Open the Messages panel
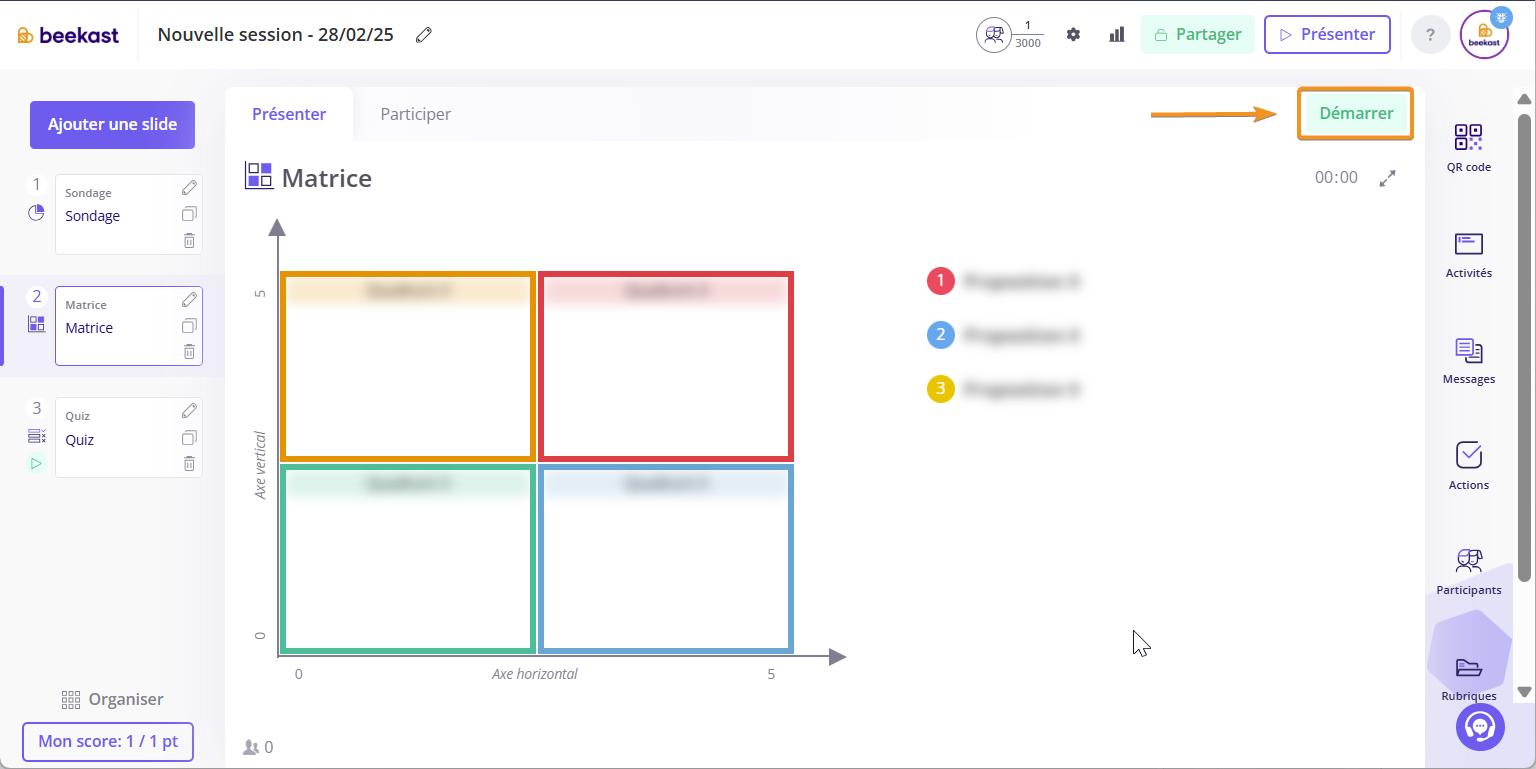Image resolution: width=1536 pixels, height=769 pixels. tap(1468, 360)
